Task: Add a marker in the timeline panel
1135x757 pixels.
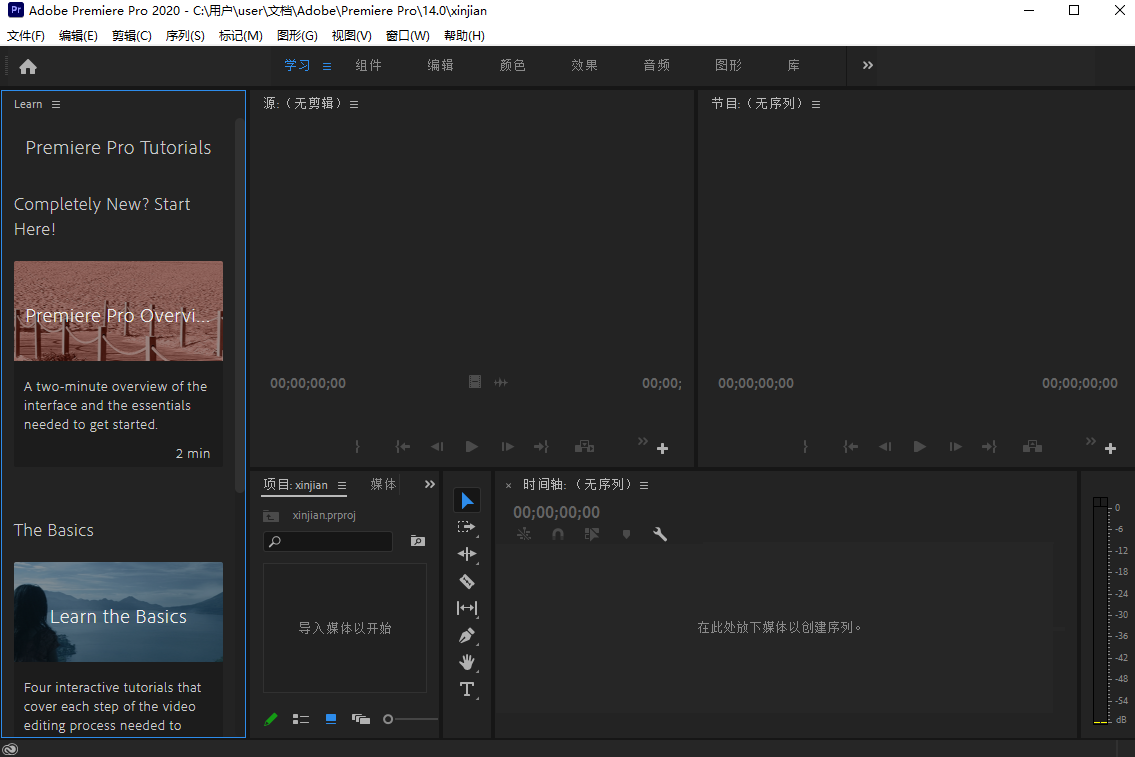Action: [626, 534]
